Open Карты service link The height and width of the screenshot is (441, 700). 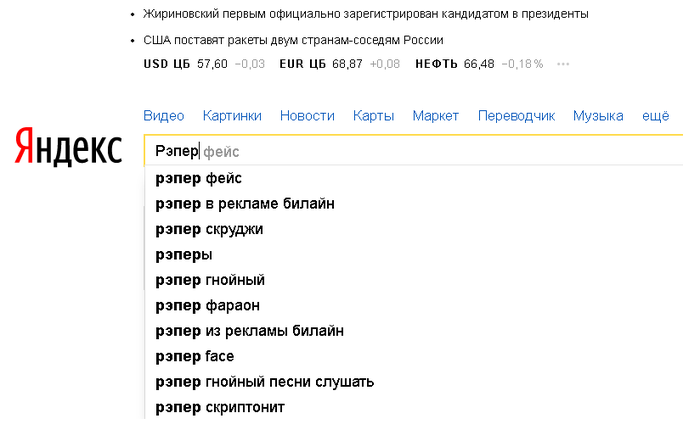point(373,116)
